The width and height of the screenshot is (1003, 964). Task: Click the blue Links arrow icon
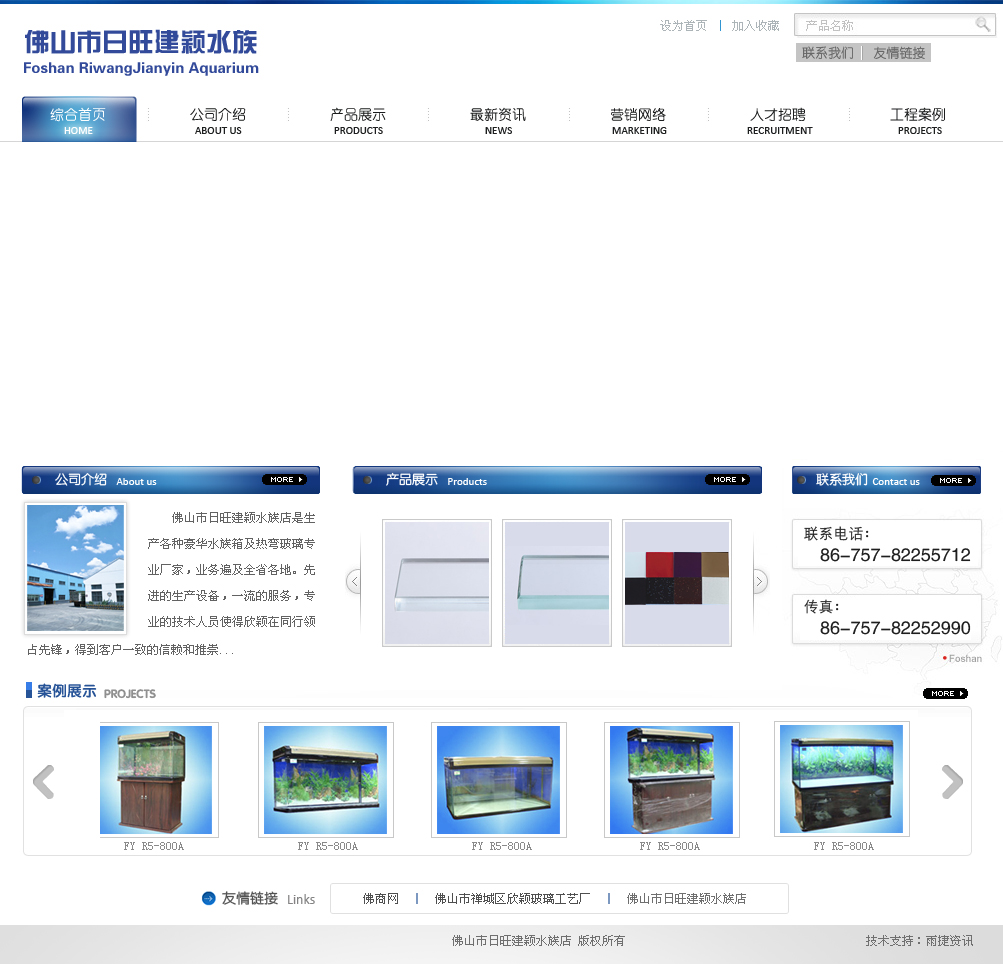click(208, 898)
